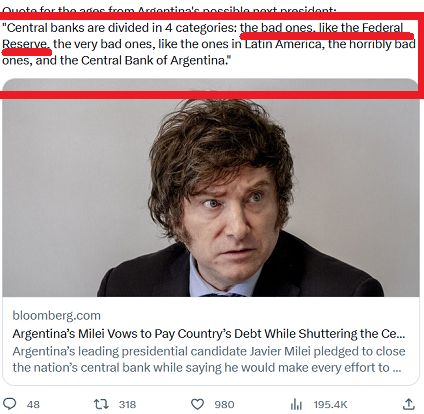Retweet the post using the arrows icon
The width and height of the screenshot is (424, 414).
click(101, 404)
